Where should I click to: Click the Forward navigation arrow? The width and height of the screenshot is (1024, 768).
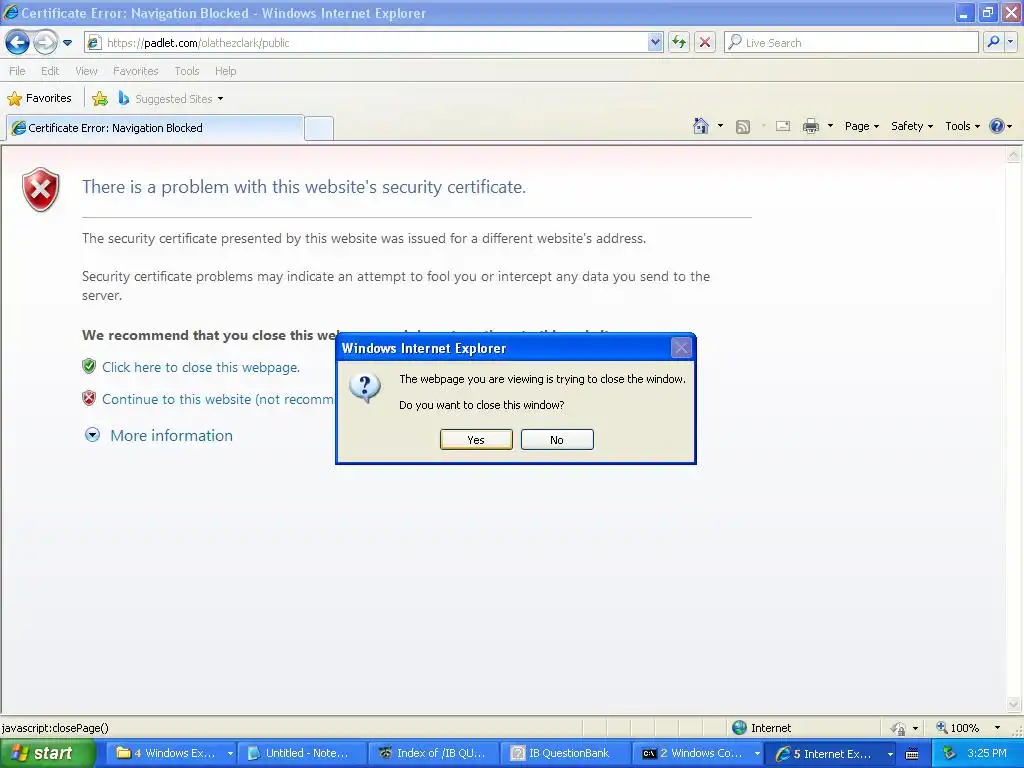[45, 43]
